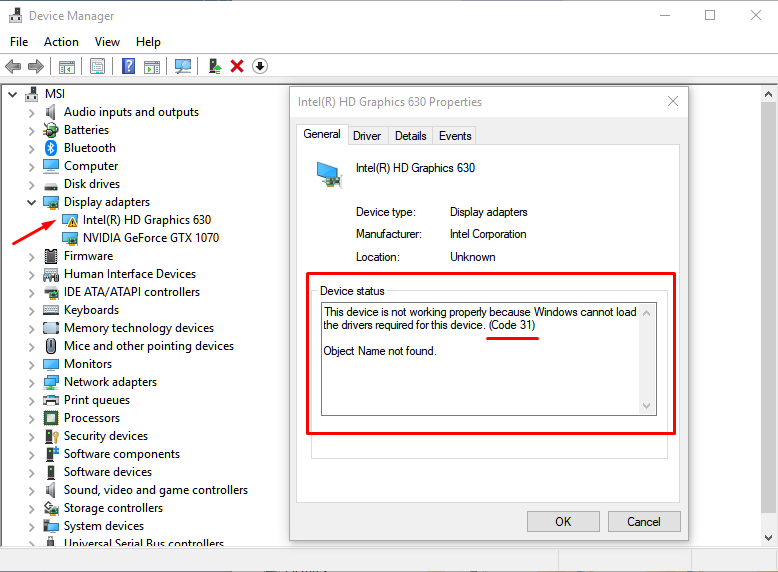778x572 pixels.
Task: Click the Mice and pointing devices icon
Action: [x=51, y=346]
